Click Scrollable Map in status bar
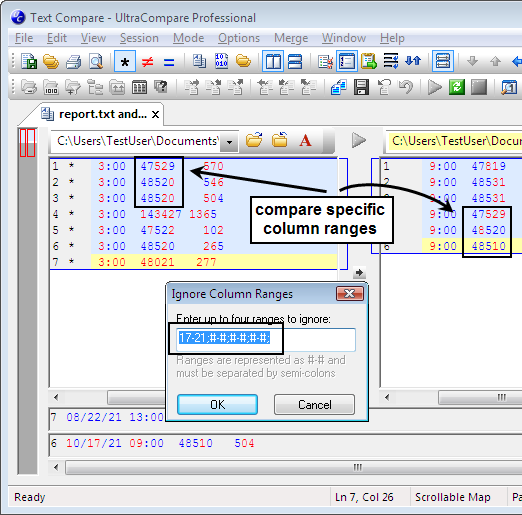 point(453,497)
